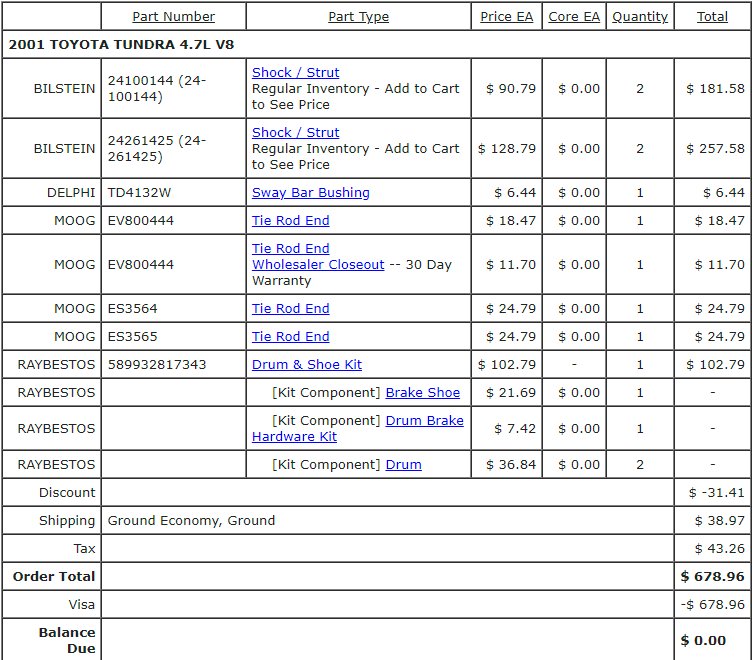
Task: Select the Order Total row label
Action: click(x=54, y=576)
